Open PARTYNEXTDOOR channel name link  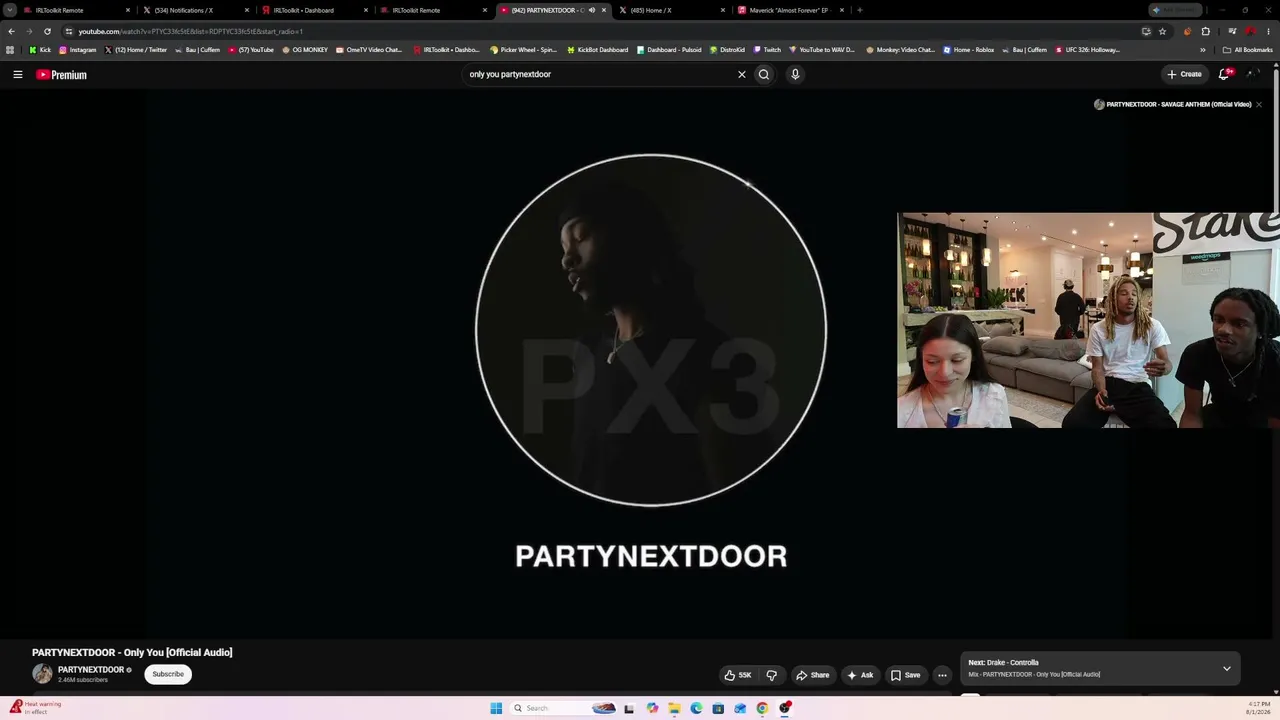coord(91,670)
